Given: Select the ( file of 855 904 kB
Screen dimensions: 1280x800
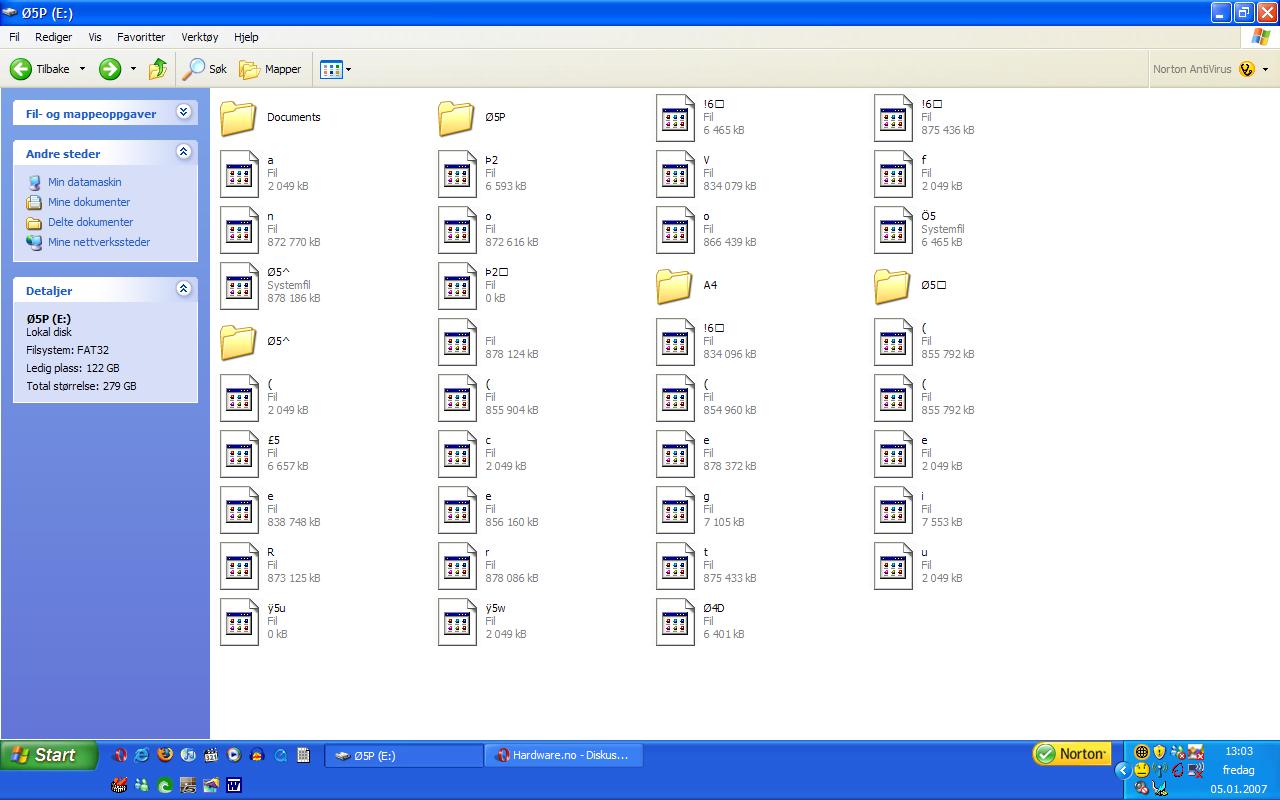Looking at the screenshot, I should [x=488, y=397].
